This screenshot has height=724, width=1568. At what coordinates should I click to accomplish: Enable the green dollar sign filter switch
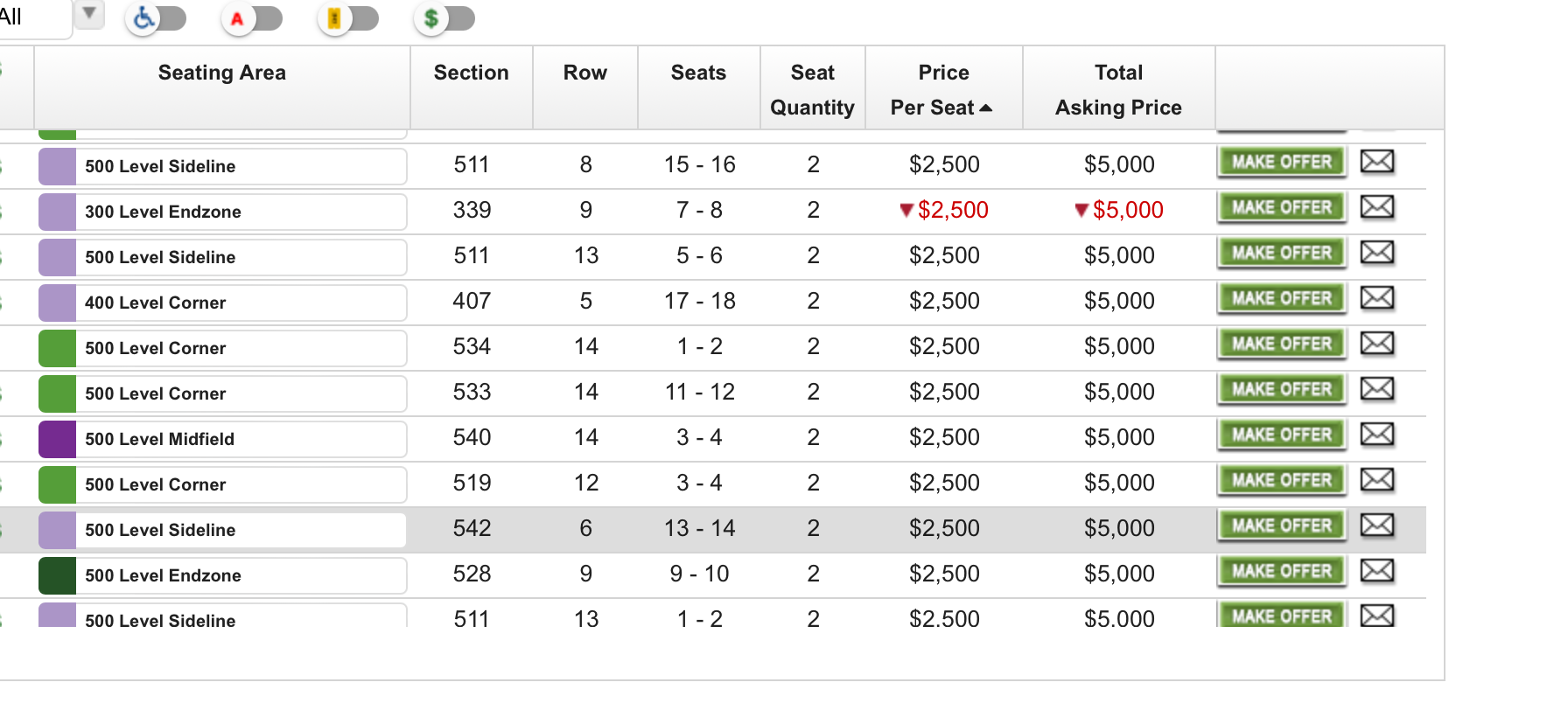click(444, 18)
